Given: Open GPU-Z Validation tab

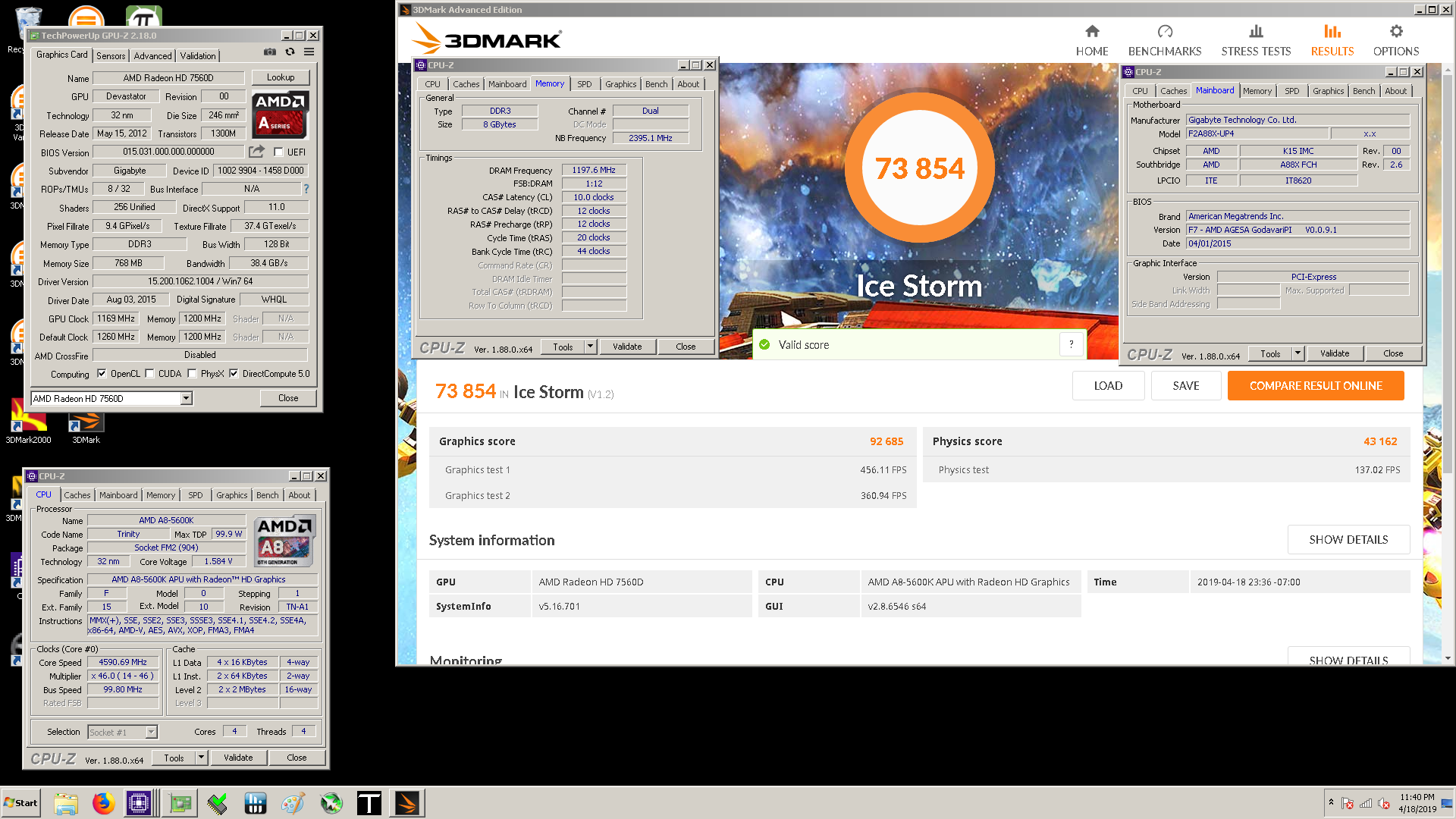Looking at the screenshot, I should (198, 56).
